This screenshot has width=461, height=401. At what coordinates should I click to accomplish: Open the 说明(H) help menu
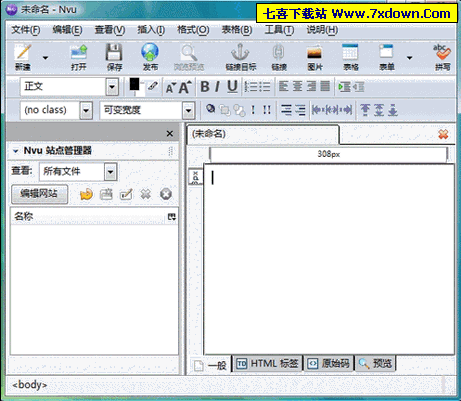tap(322, 30)
